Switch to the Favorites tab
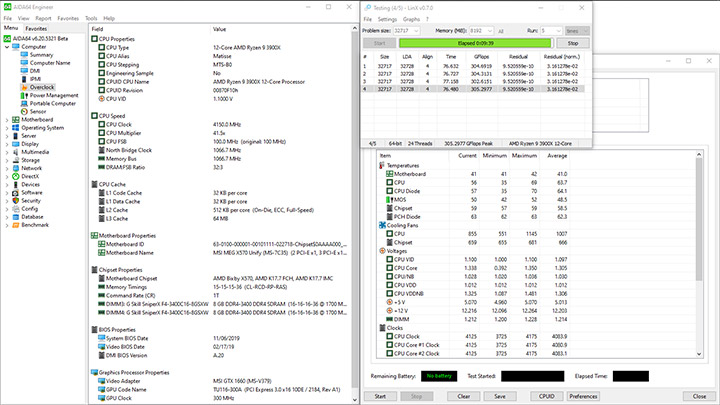 [37, 29]
